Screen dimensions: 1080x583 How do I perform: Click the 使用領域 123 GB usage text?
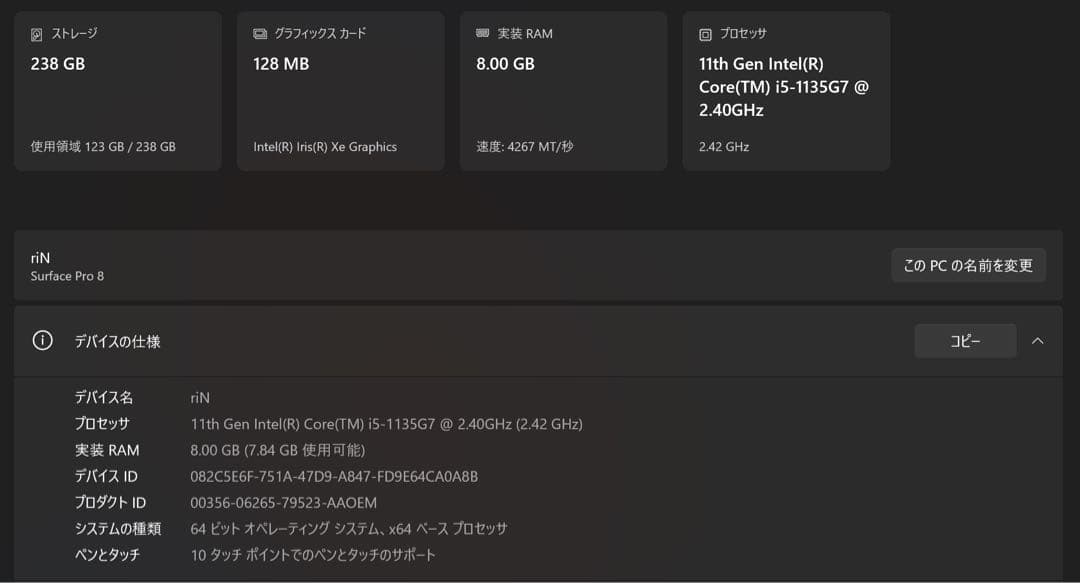(x=101, y=146)
